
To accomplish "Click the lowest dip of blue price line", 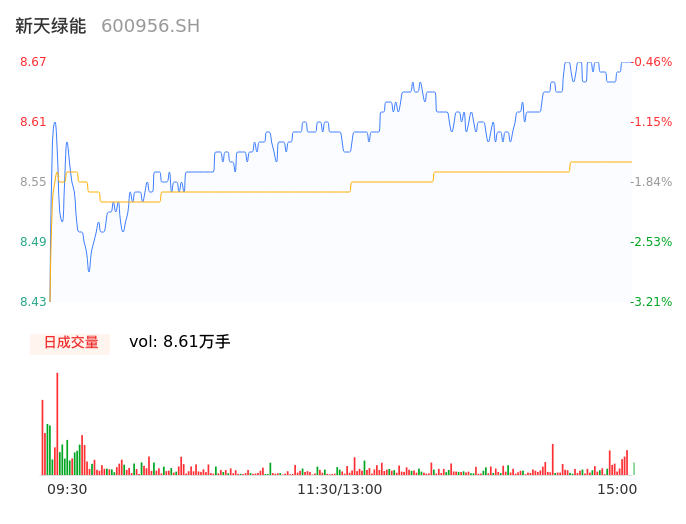I will coord(89,270).
